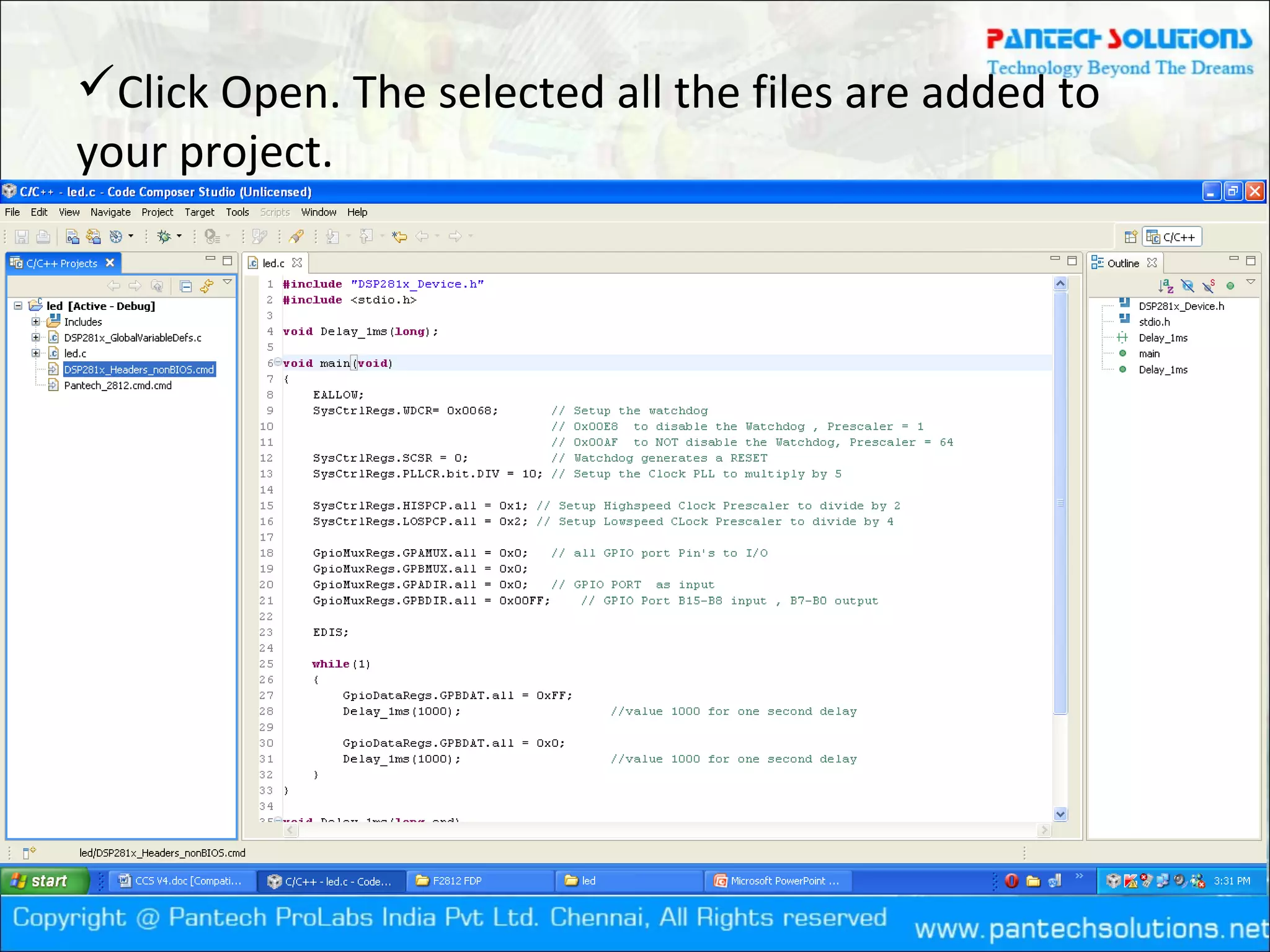Screen dimensions: 1270x952
Task: Open the Window menu
Action: pos(319,212)
